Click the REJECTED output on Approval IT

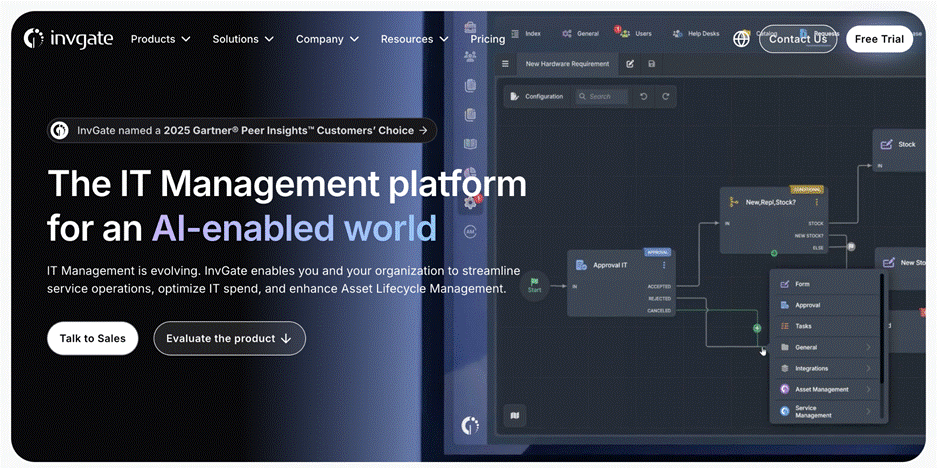(x=660, y=299)
